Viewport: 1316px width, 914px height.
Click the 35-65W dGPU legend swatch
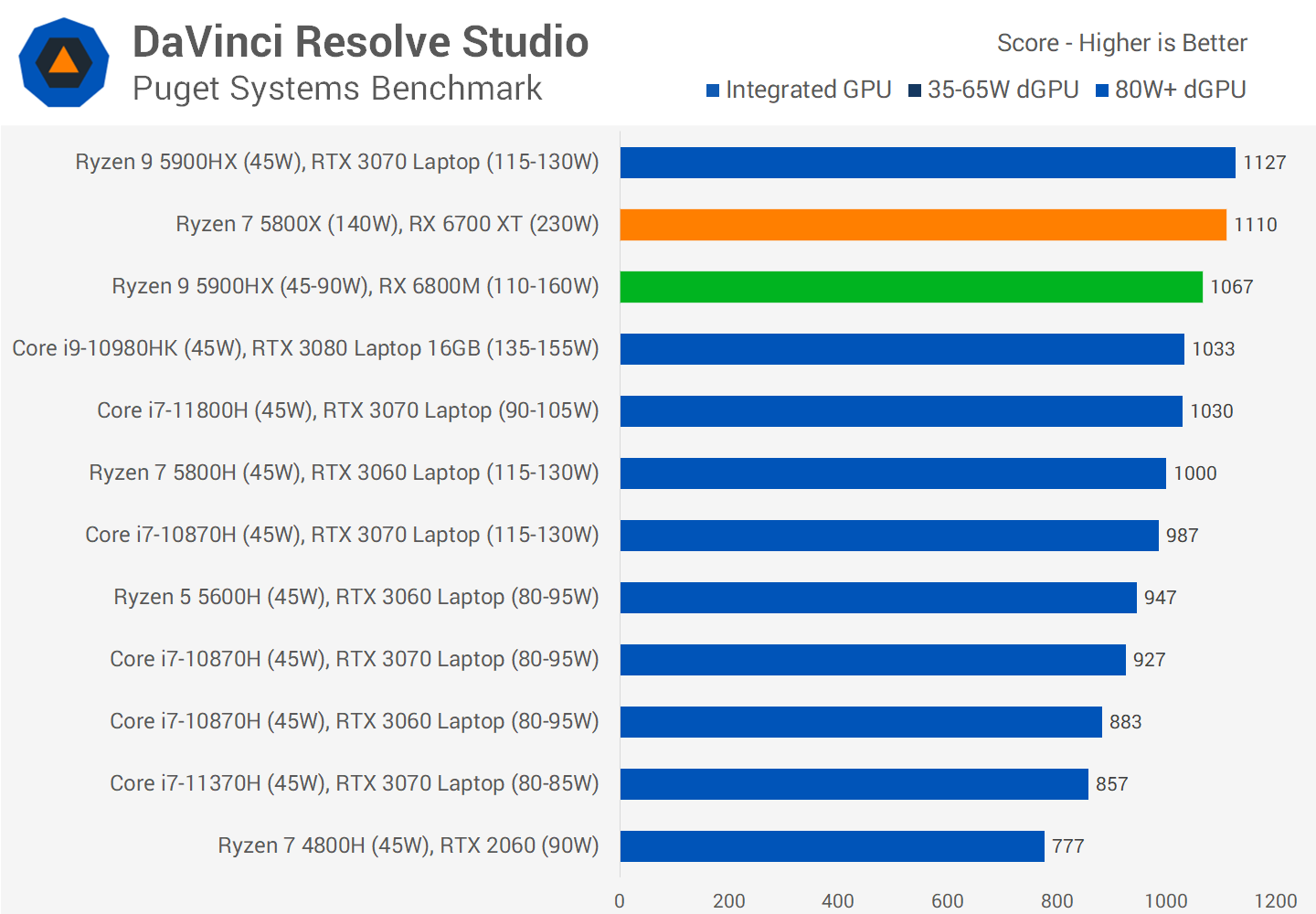click(x=915, y=90)
